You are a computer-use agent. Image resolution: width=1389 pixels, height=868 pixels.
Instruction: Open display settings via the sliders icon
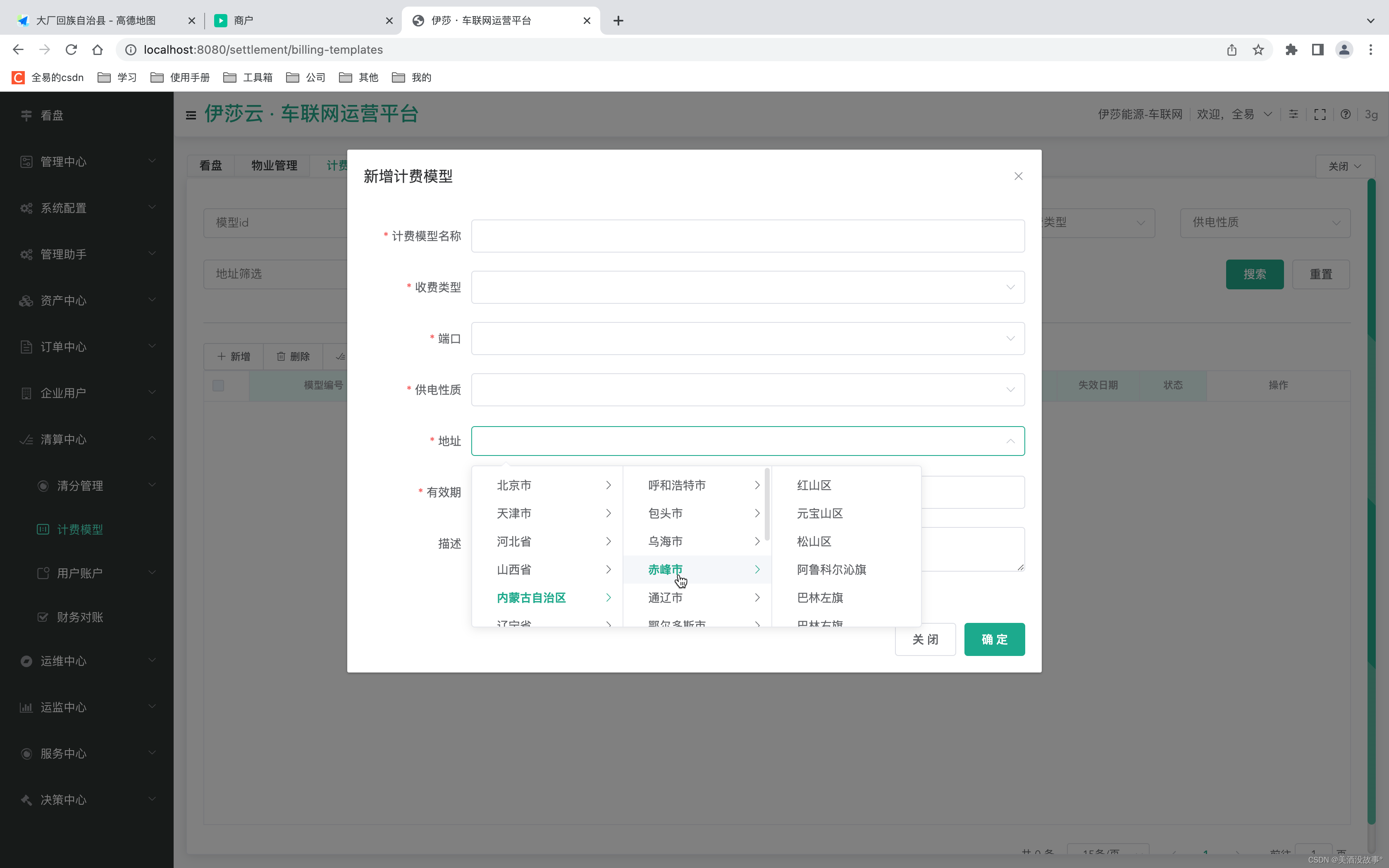point(1293,114)
